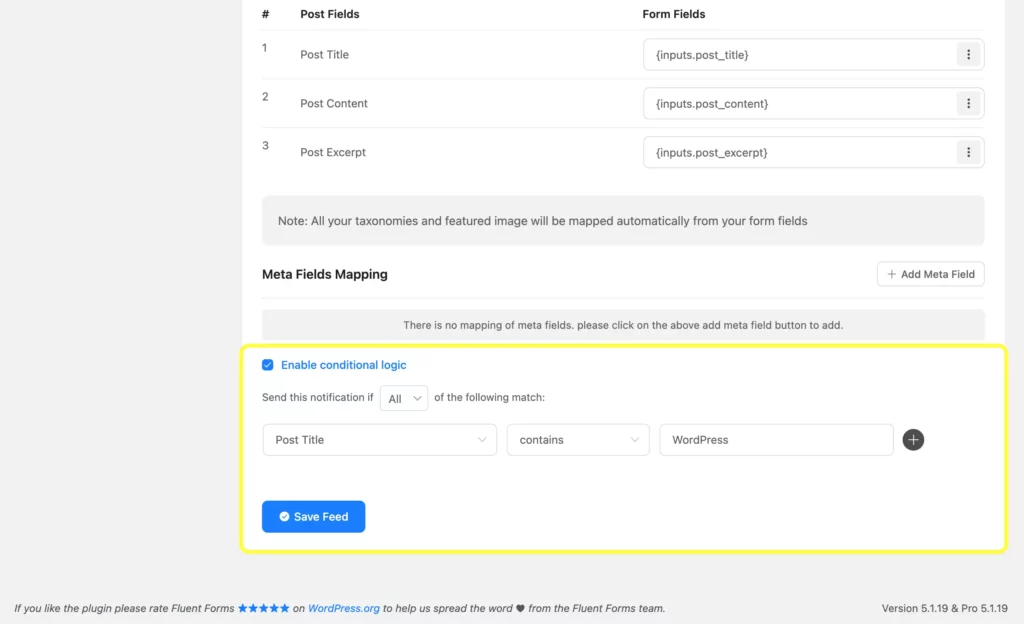This screenshot has height=624, width=1024.
Task: Open the contains operator dropdown
Action: (577, 439)
